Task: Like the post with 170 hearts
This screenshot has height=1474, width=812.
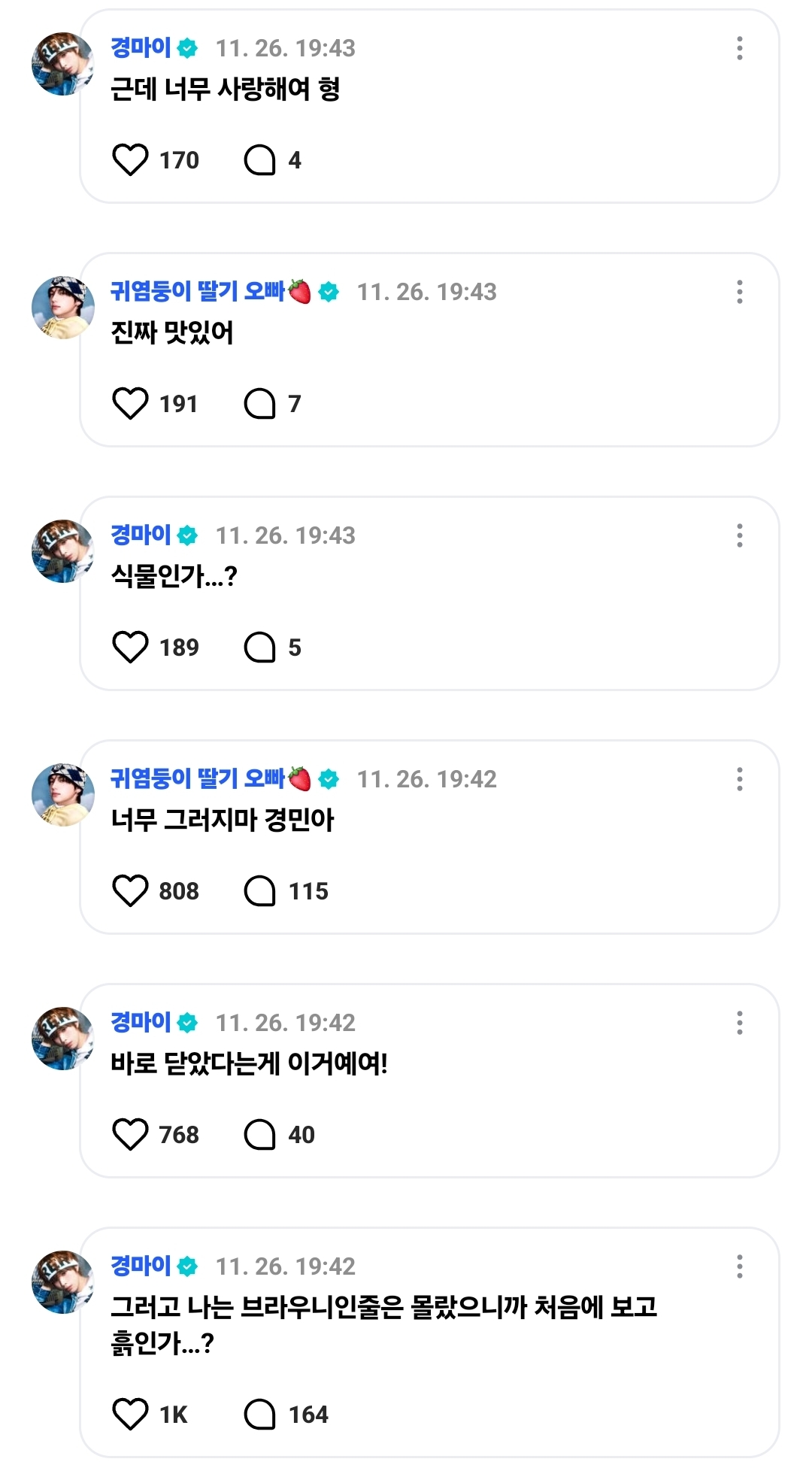Action: [x=130, y=160]
